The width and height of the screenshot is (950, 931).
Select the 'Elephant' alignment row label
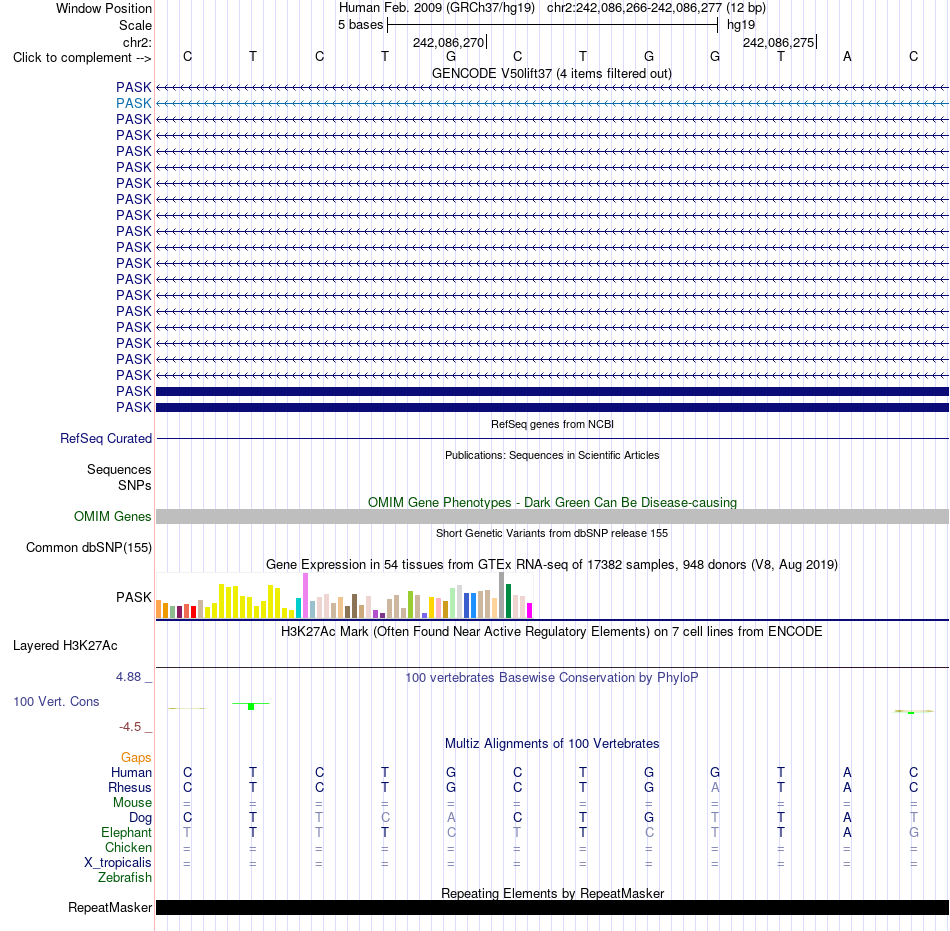126,832
